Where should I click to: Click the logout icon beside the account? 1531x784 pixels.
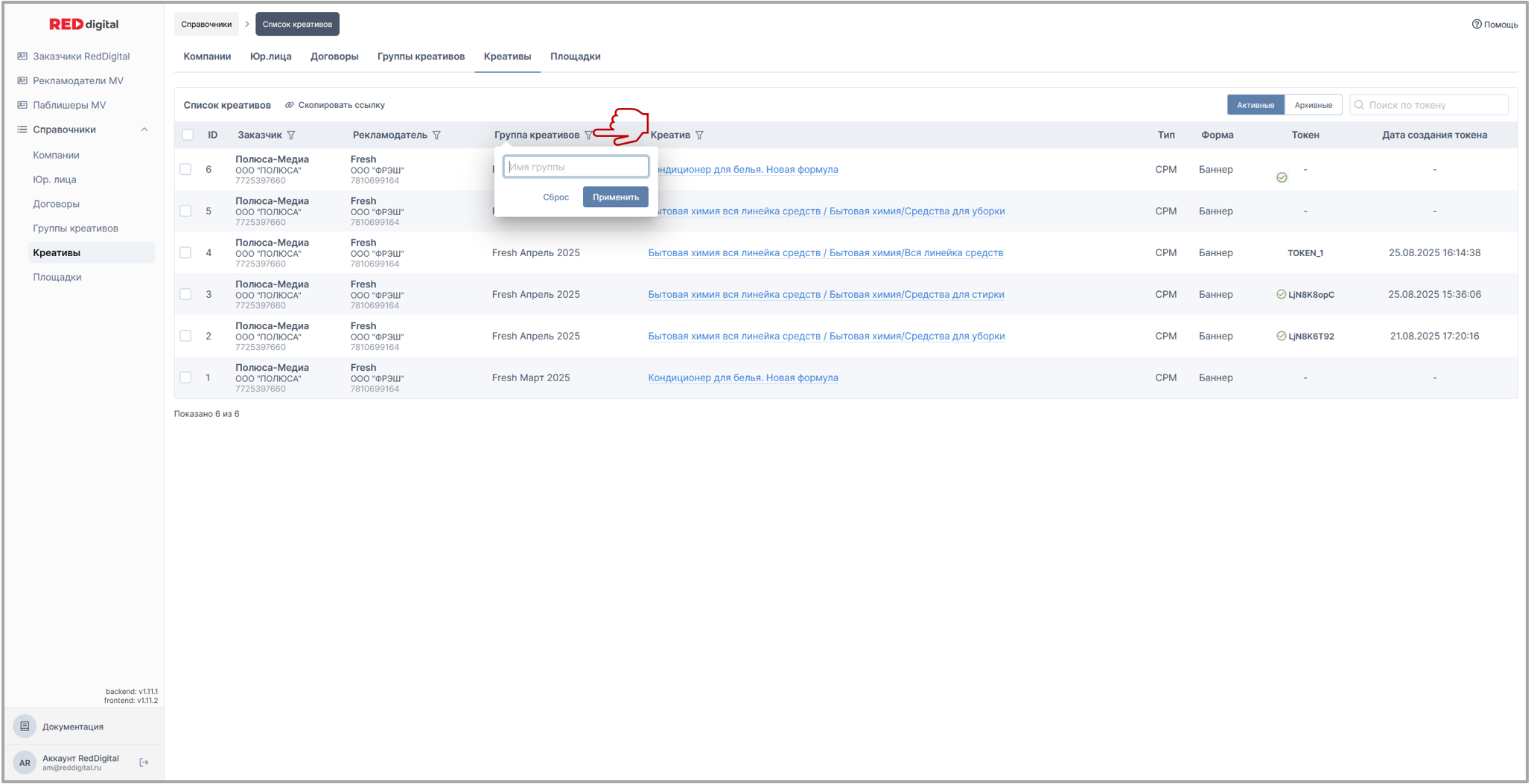(x=144, y=762)
